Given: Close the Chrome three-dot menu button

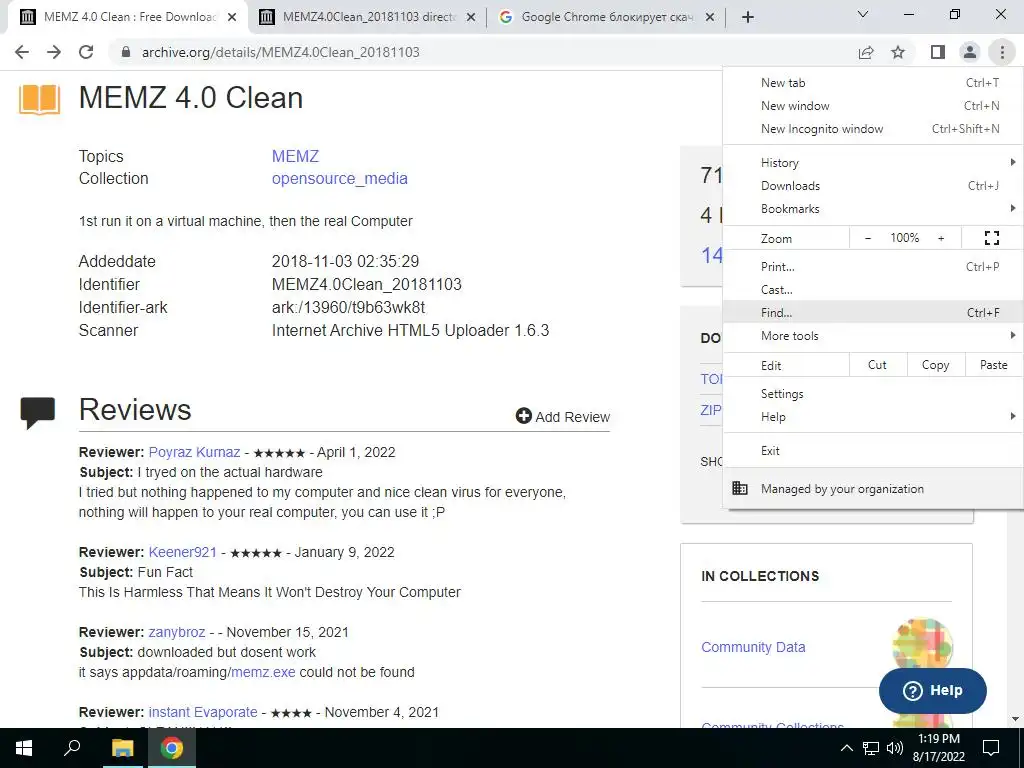Looking at the screenshot, I should pos(1002,52).
